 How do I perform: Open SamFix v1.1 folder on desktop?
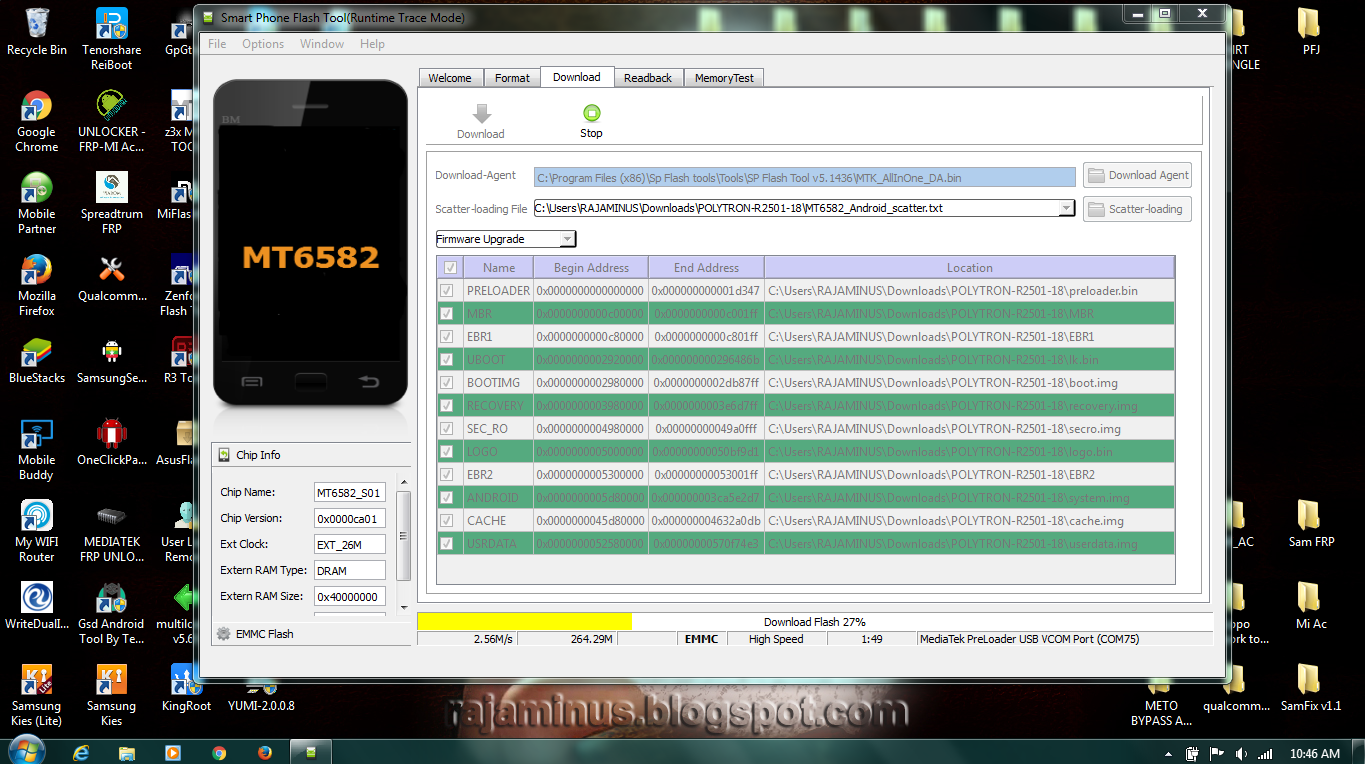click(1311, 688)
